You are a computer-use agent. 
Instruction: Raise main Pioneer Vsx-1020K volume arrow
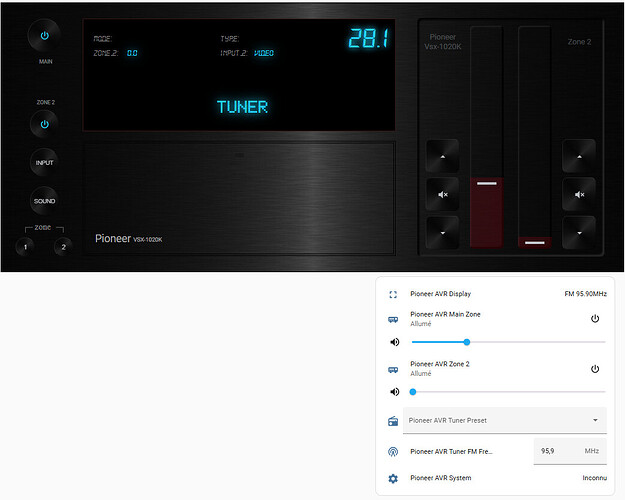tap(442, 156)
